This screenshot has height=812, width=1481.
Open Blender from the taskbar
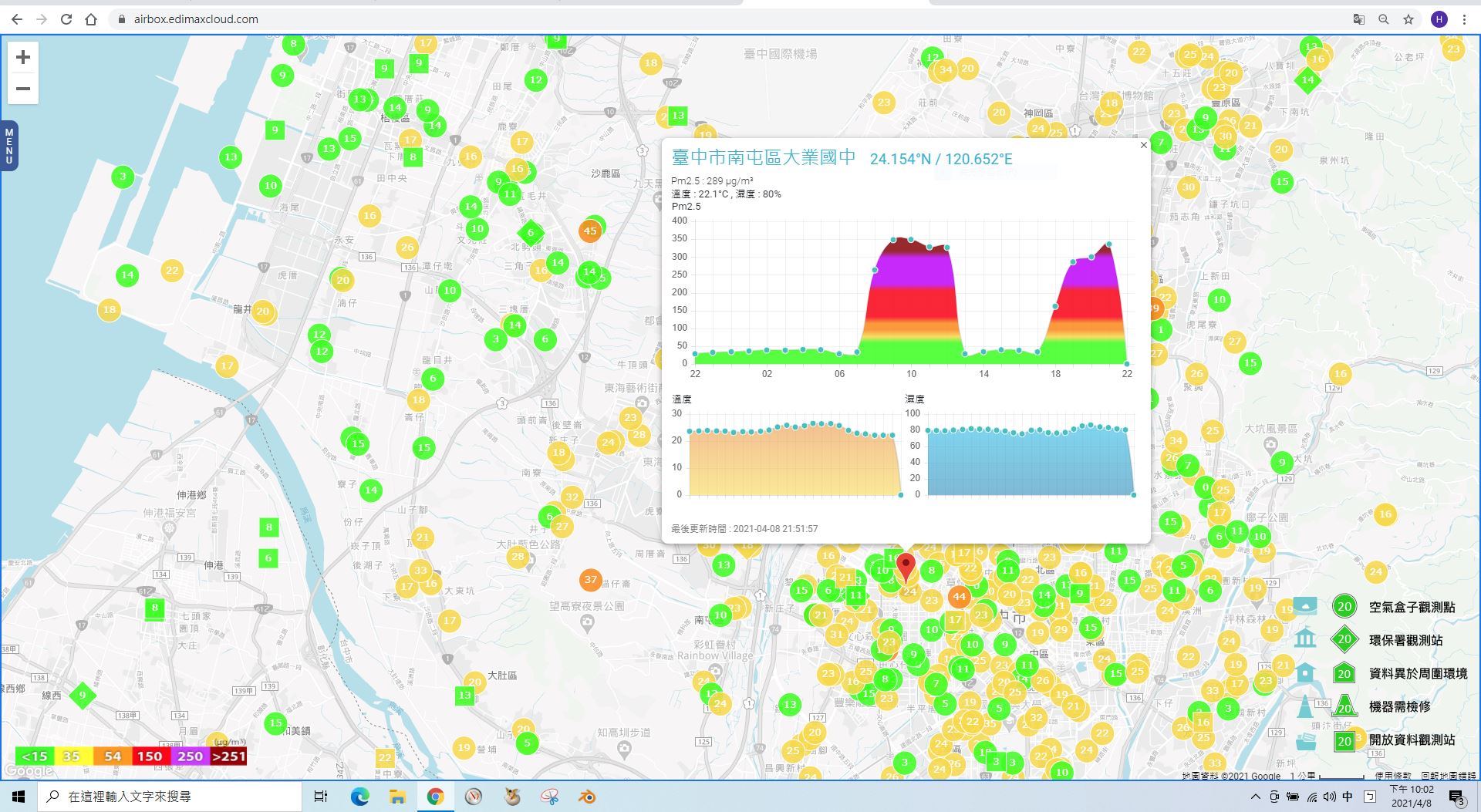[587, 797]
